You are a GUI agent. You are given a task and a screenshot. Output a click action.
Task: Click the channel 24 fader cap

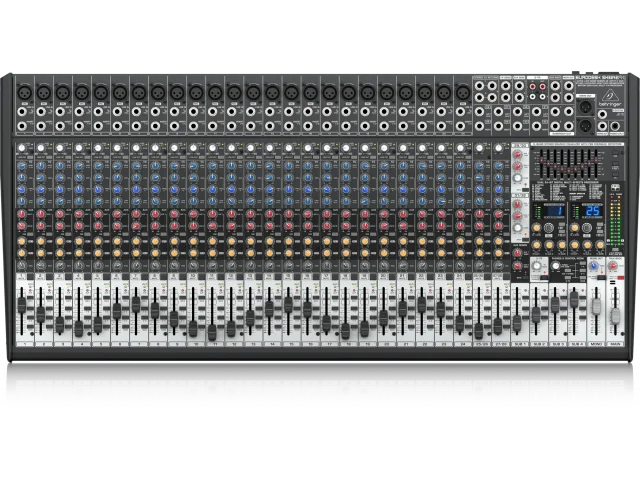pos(460,323)
